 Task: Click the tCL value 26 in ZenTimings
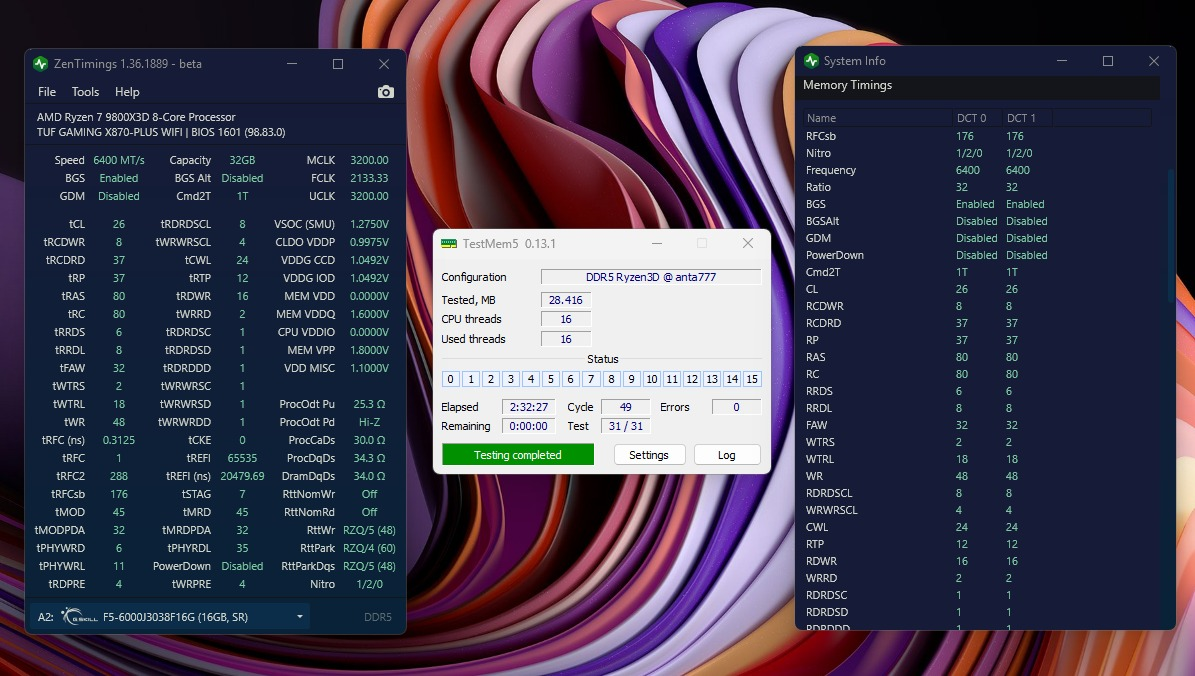coord(119,224)
